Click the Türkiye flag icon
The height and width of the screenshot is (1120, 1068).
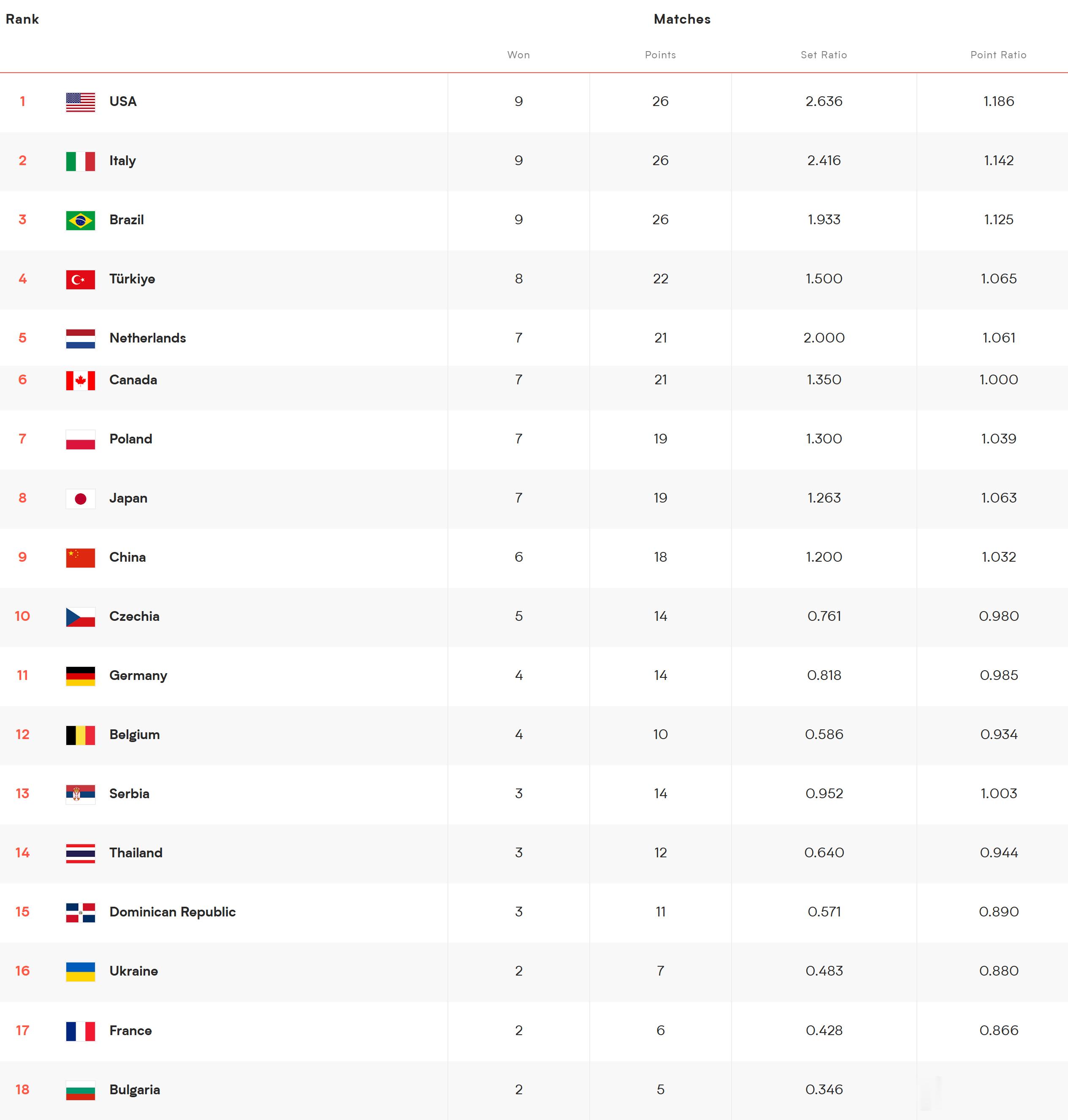point(80,280)
